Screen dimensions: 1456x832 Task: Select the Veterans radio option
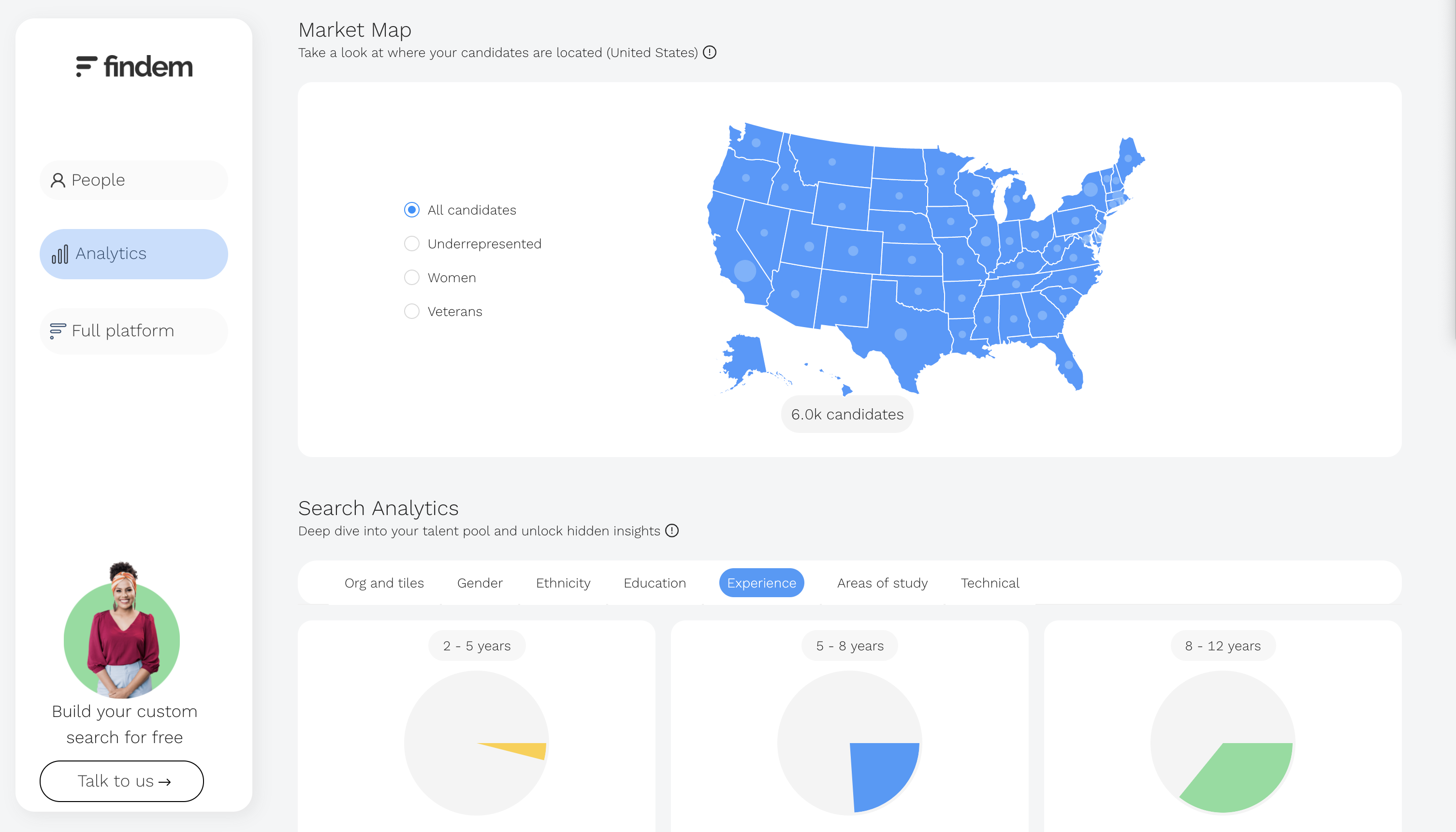click(411, 312)
